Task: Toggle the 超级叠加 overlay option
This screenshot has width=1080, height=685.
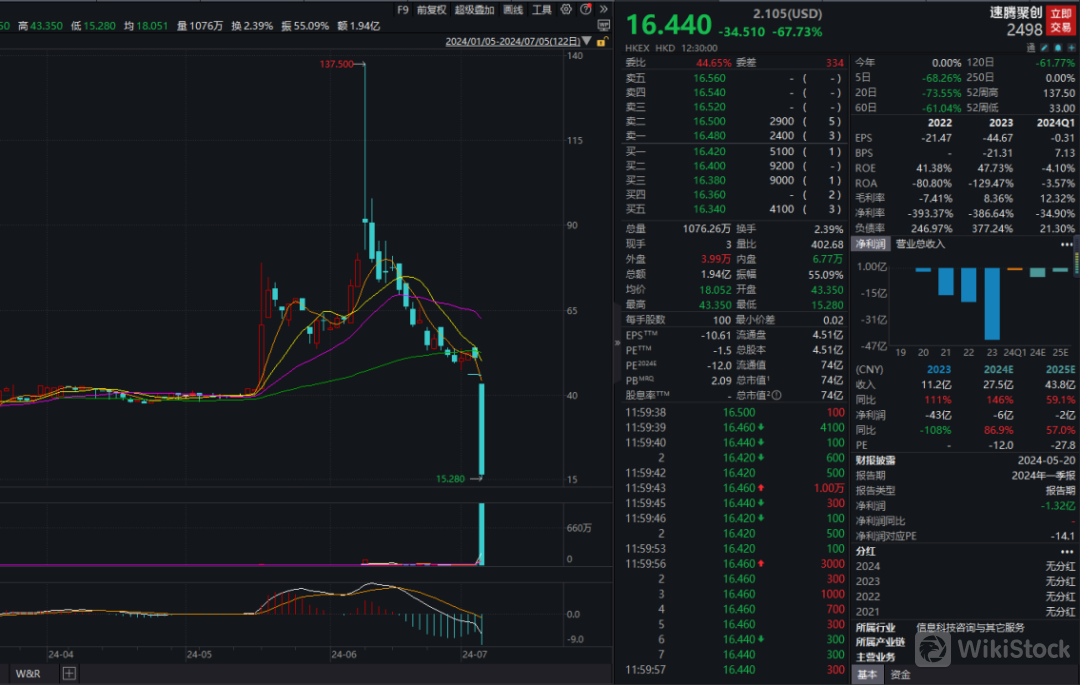Action: point(474,9)
